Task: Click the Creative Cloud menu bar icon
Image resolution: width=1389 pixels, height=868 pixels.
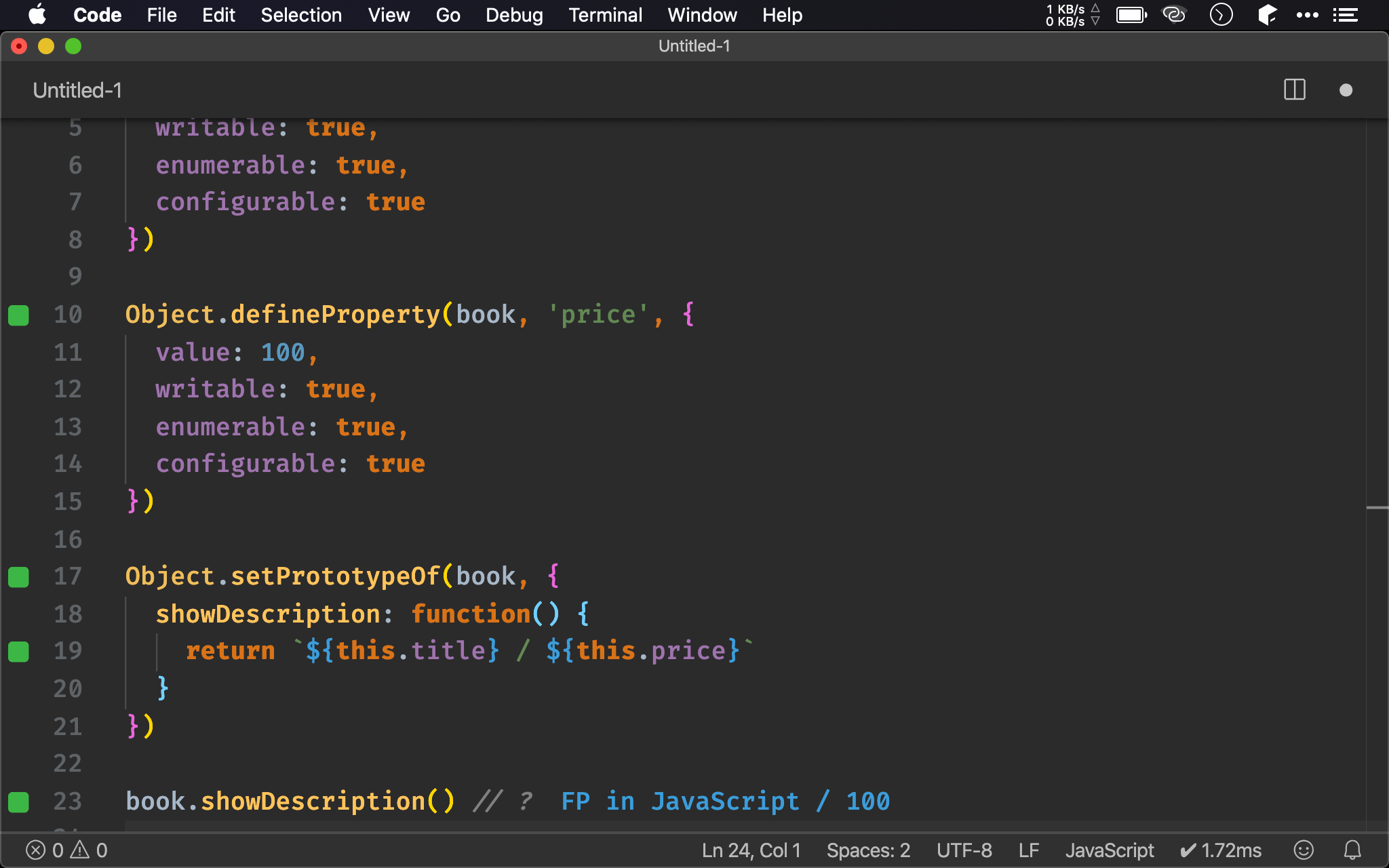Action: coord(1173,15)
